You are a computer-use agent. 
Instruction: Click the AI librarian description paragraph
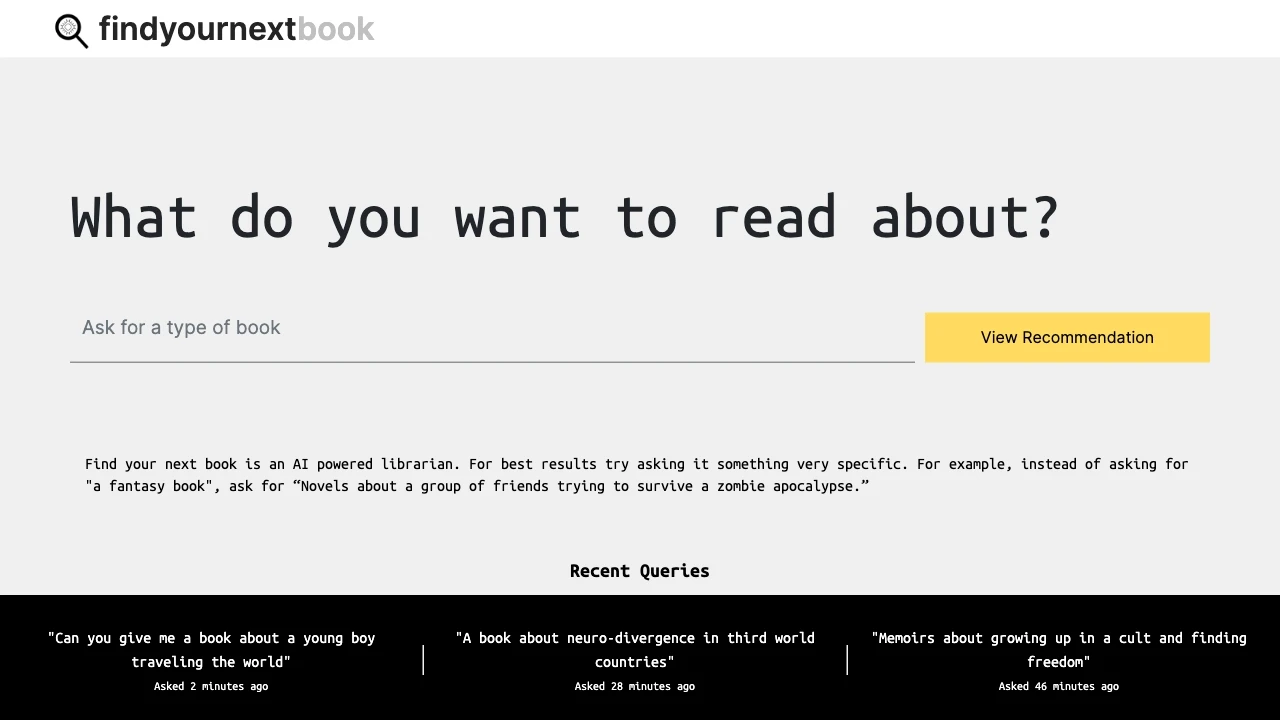coord(636,475)
